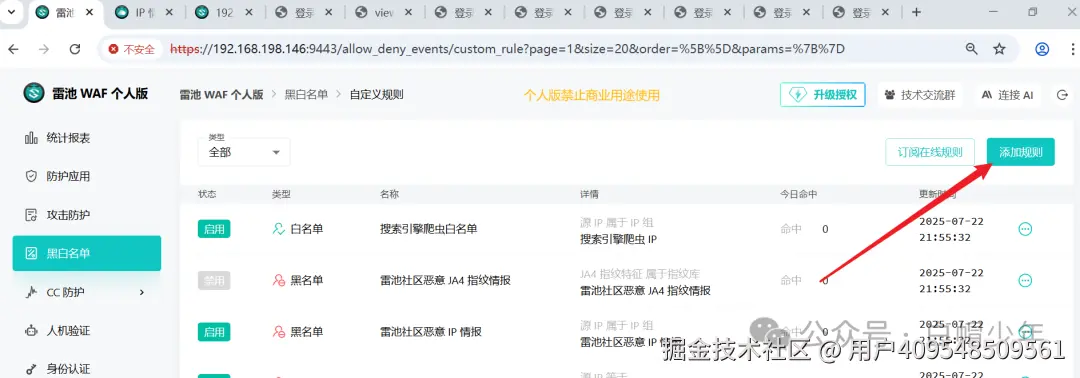
Task: Click the 黑名单 icon in 恶意 IP 情报 row
Action: (x=278, y=332)
